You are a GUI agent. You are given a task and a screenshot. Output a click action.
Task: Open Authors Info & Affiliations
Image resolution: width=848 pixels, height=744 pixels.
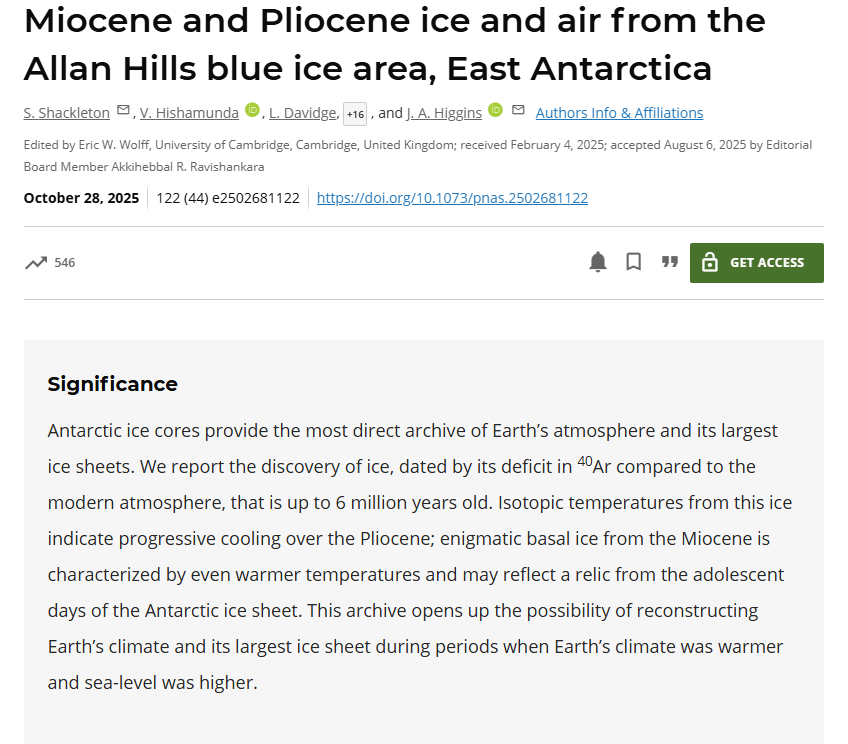pos(619,113)
